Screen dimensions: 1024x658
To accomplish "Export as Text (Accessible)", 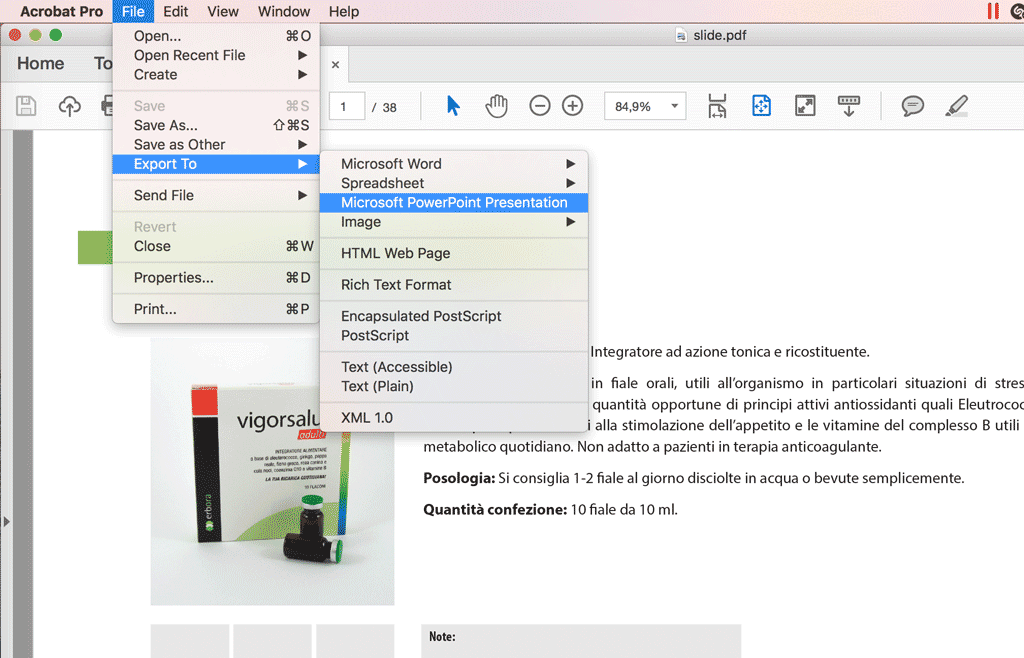I will [x=454, y=367].
